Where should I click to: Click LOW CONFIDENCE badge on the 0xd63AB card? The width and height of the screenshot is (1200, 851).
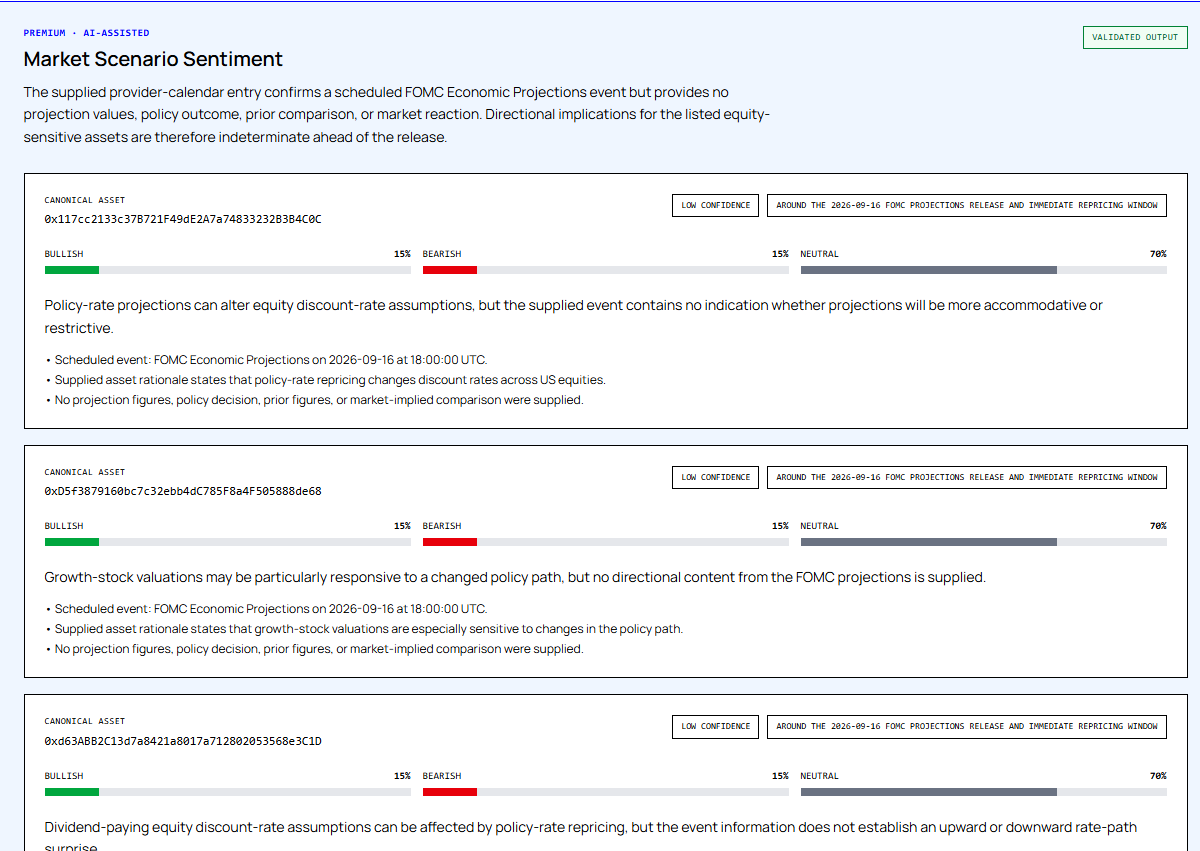[x=716, y=726]
